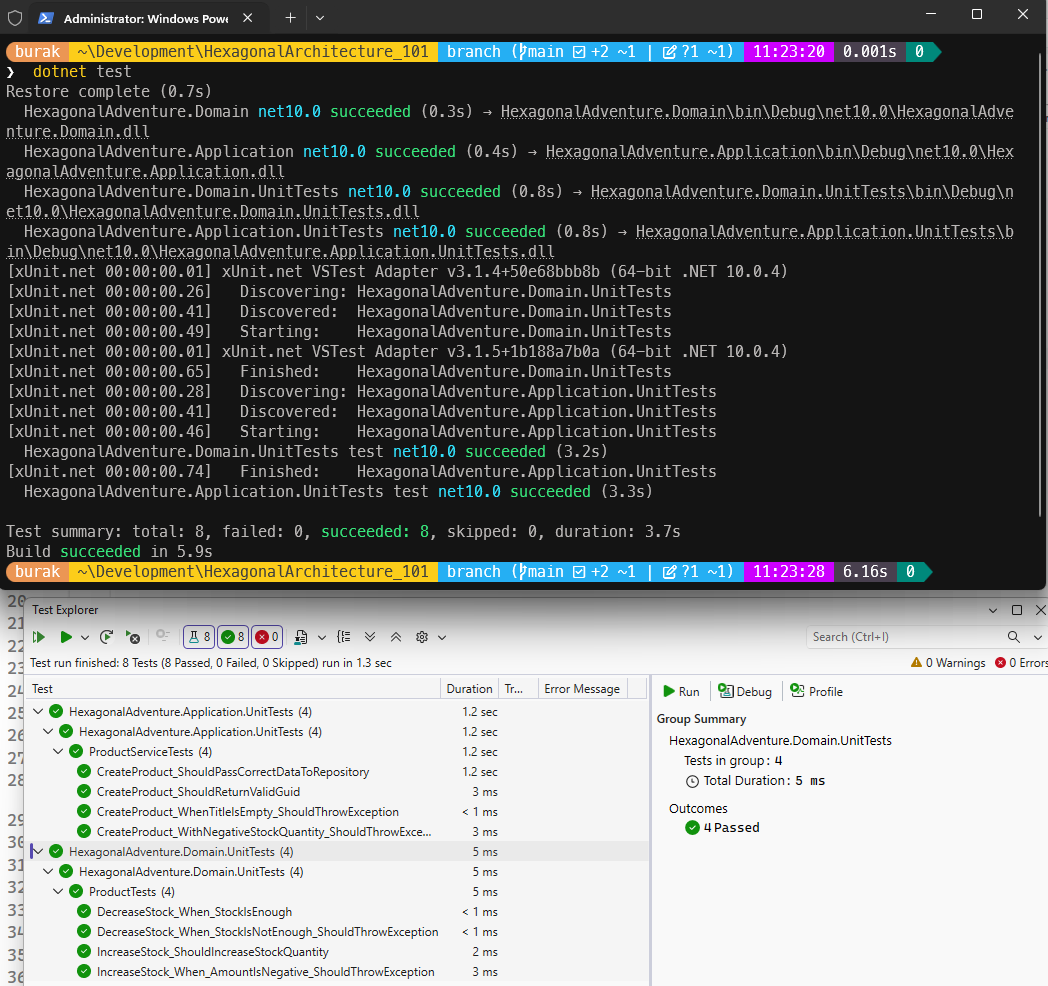Toggle the passed tests filter badge
The width and height of the screenshot is (1048, 986).
(x=232, y=637)
